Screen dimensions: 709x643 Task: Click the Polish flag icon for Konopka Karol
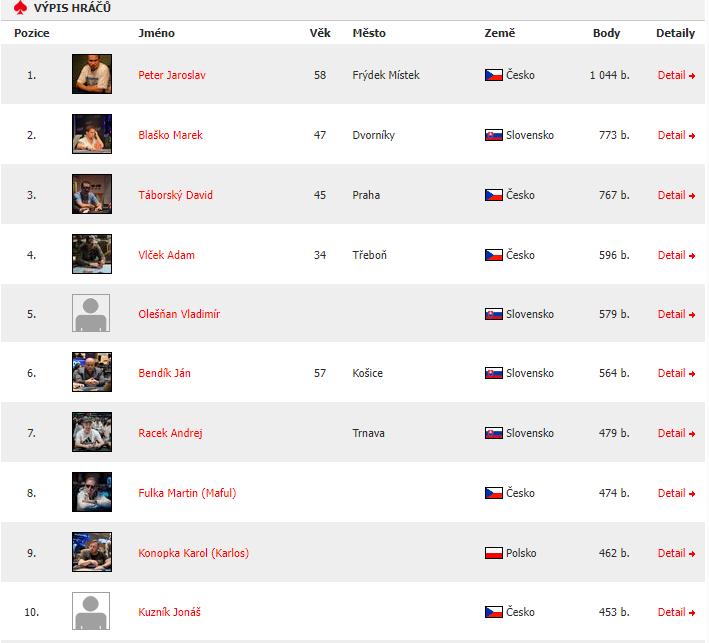[x=493, y=553]
